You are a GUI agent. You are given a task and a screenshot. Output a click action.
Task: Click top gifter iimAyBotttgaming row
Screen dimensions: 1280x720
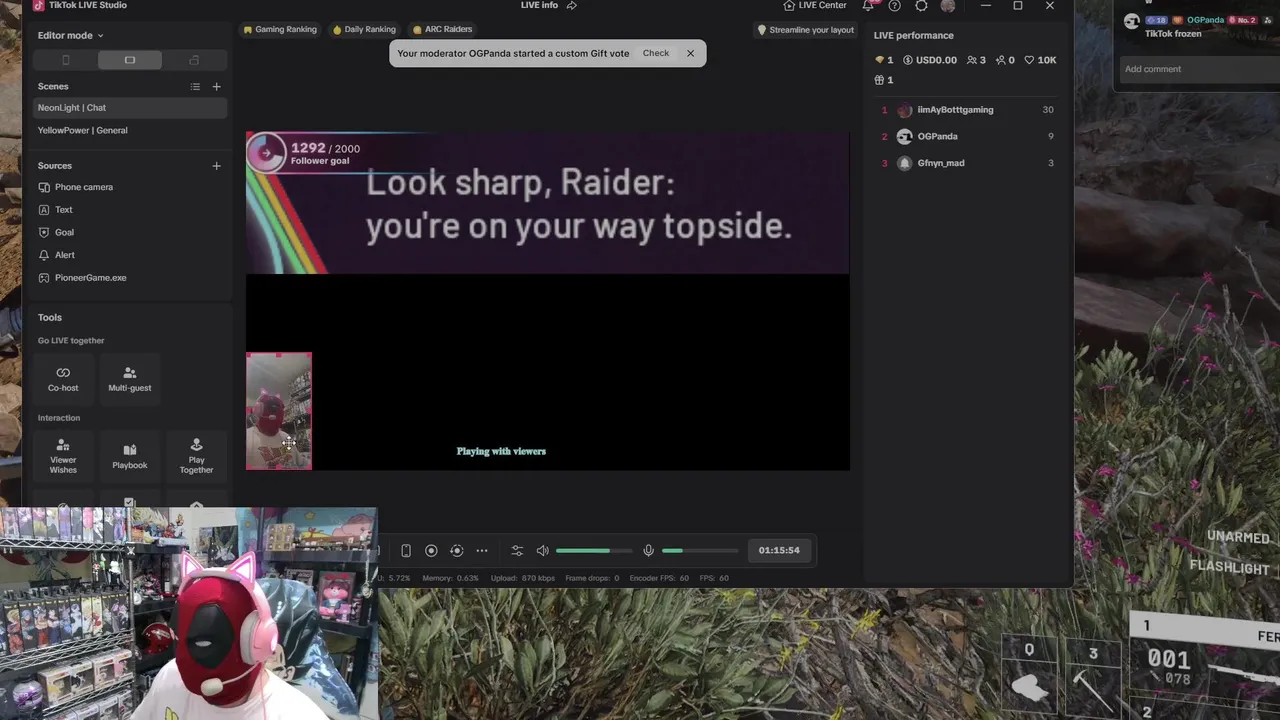point(967,110)
